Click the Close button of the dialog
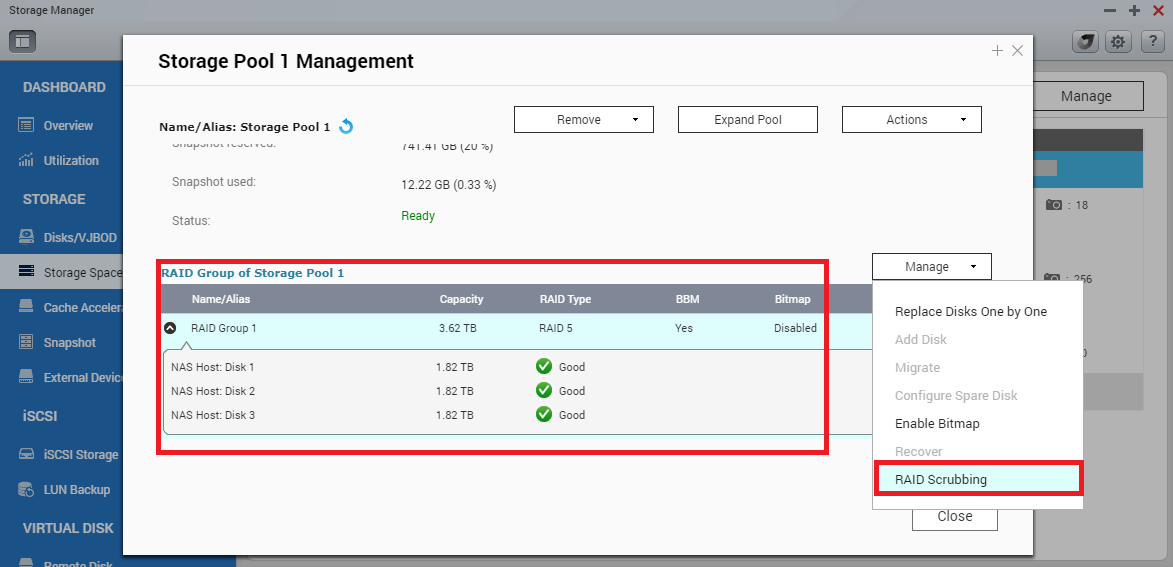 [955, 517]
